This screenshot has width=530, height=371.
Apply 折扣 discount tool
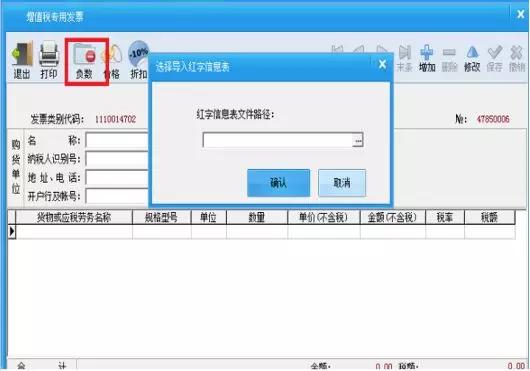coord(139,60)
